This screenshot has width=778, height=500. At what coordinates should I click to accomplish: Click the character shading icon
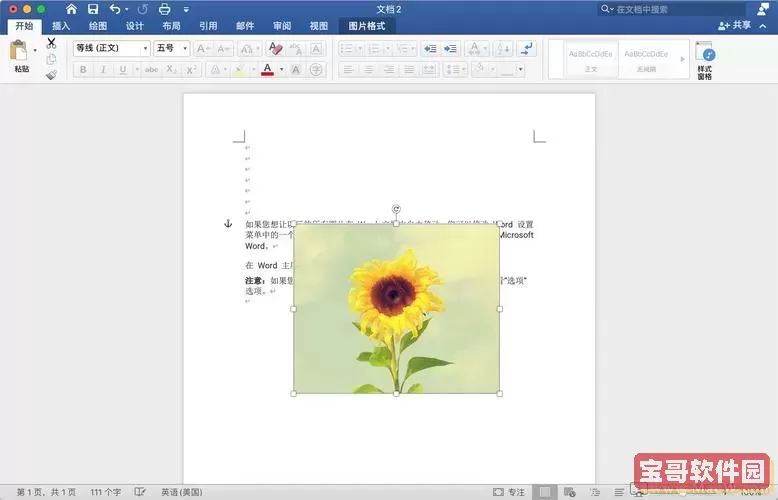[296, 70]
